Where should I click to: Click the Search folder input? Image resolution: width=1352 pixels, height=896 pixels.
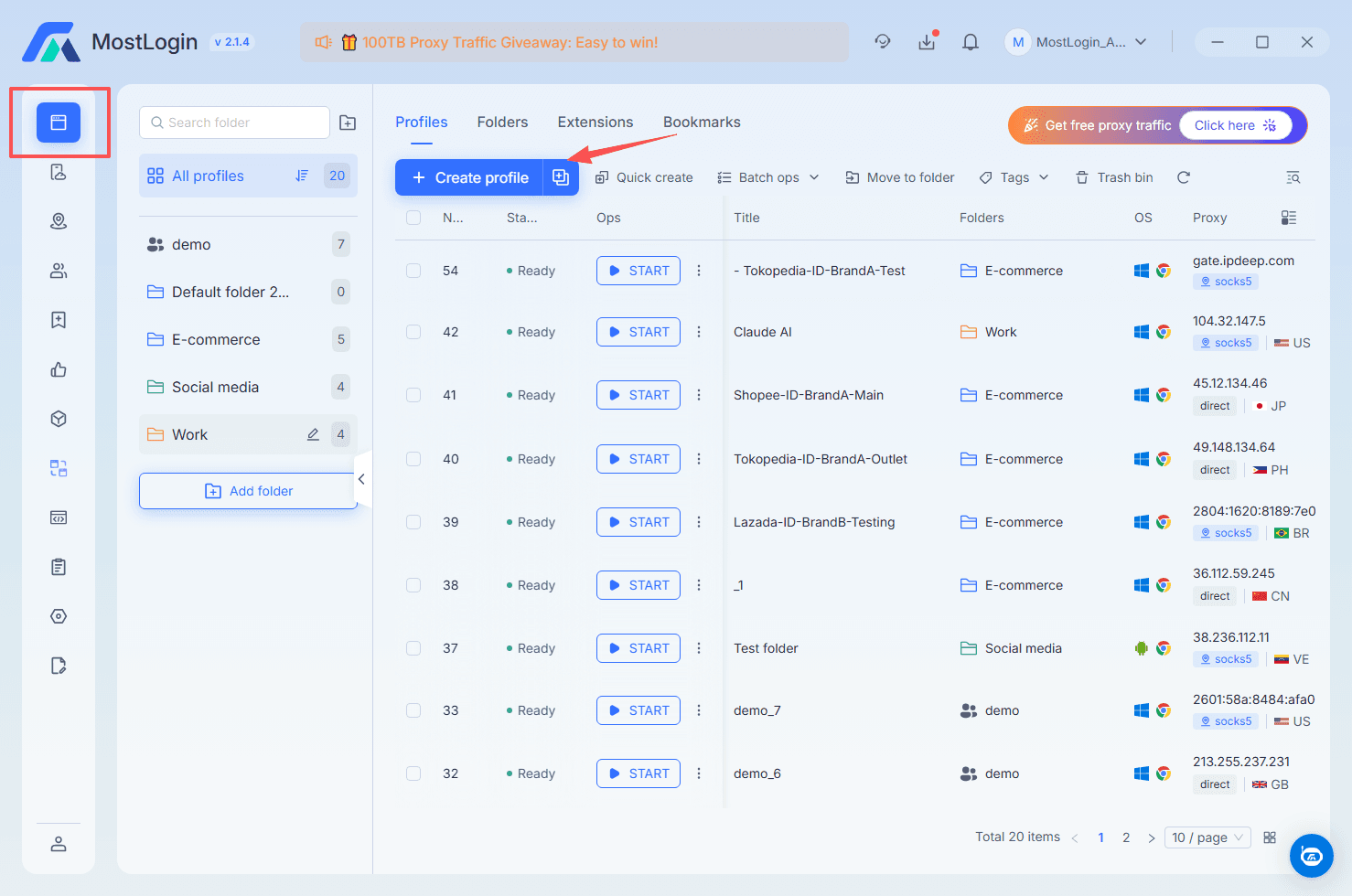point(234,123)
